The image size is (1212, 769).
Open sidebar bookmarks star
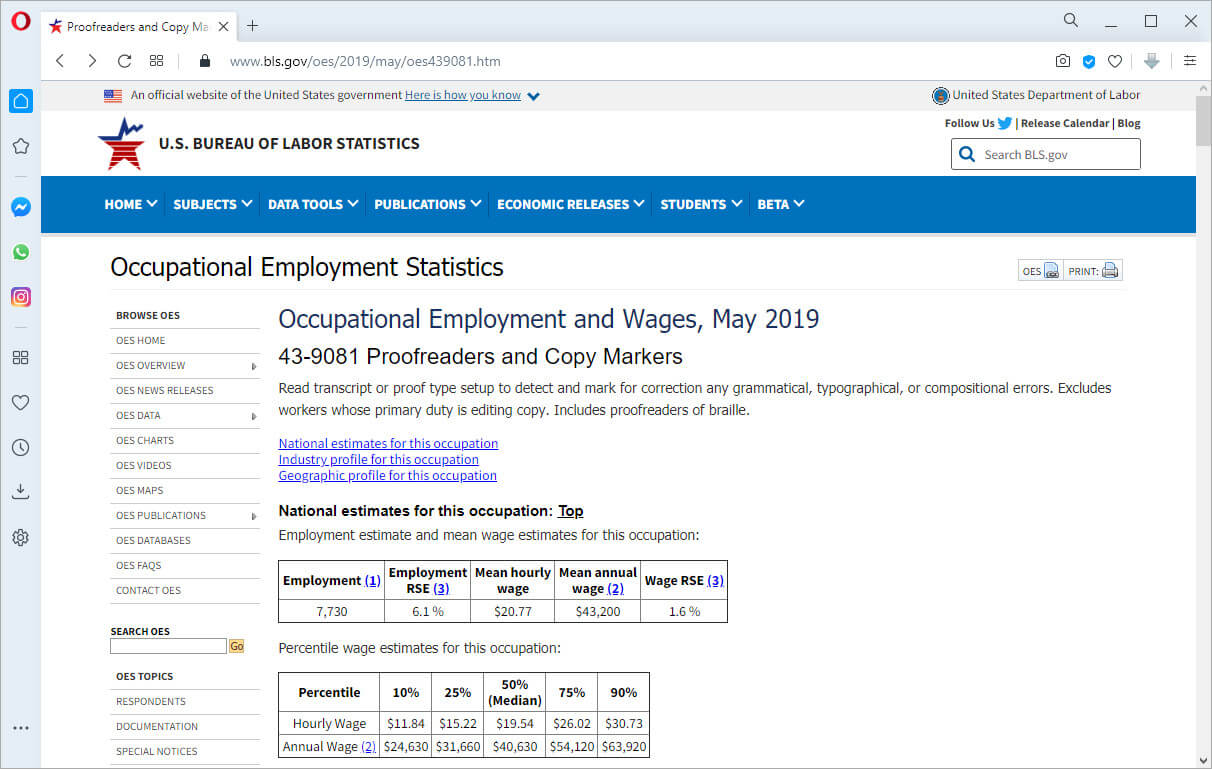click(20, 146)
